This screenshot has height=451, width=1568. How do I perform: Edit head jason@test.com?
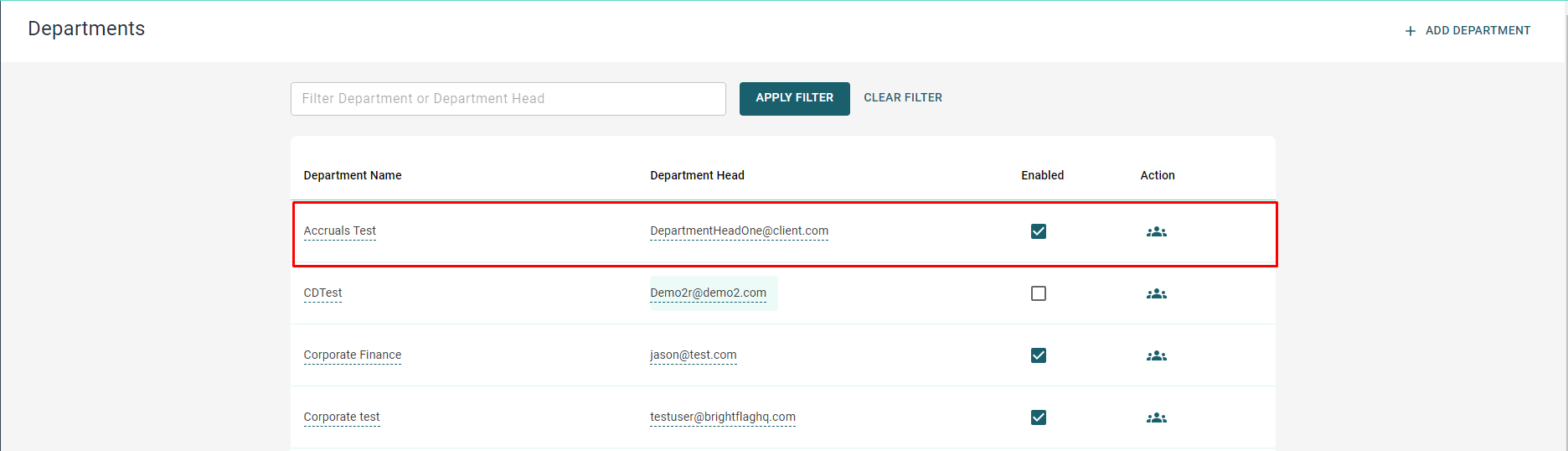[694, 355]
